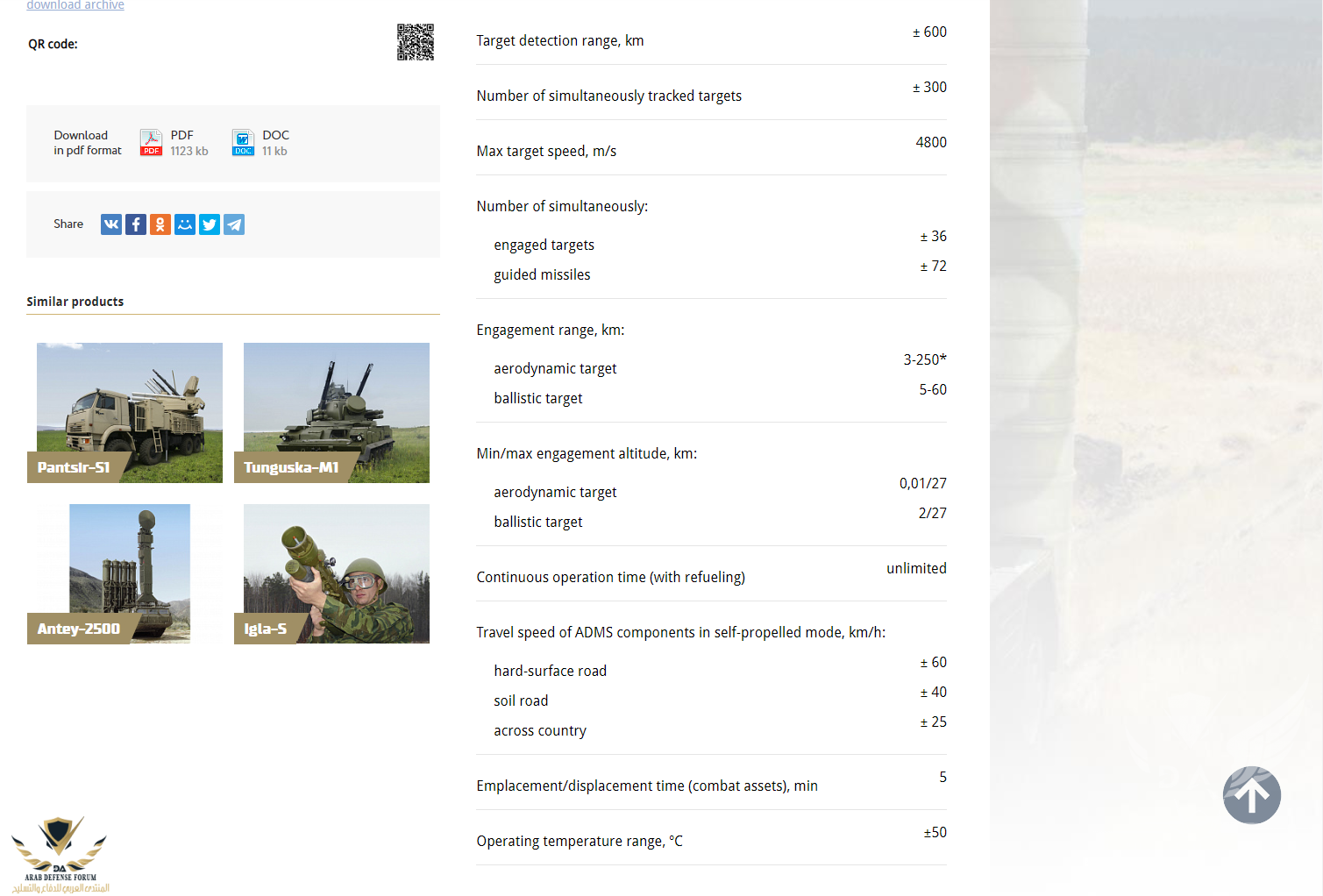
Task: Open the Tunguska-M1 product photo
Action: click(337, 403)
